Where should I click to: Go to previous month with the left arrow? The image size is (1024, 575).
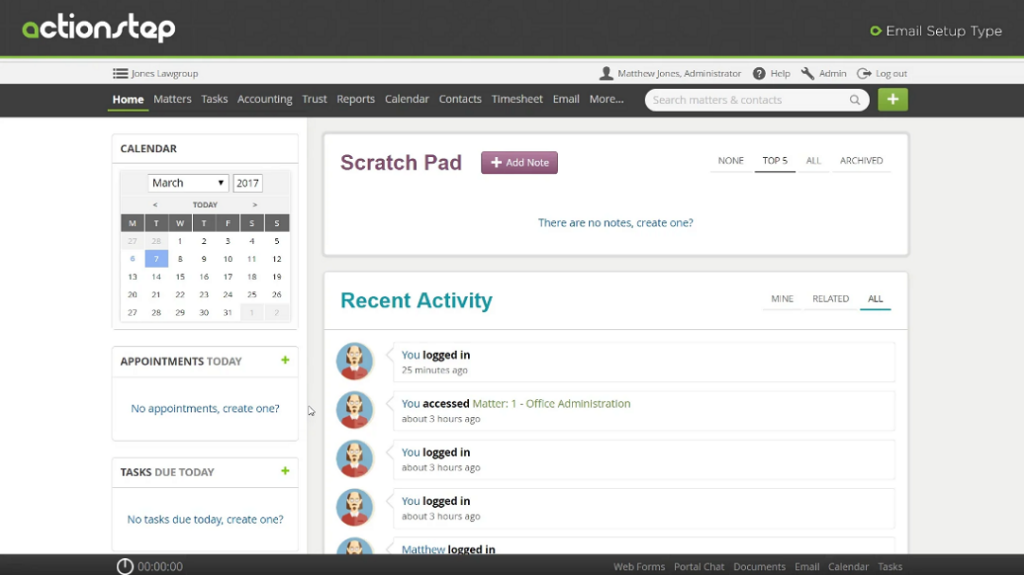point(155,205)
